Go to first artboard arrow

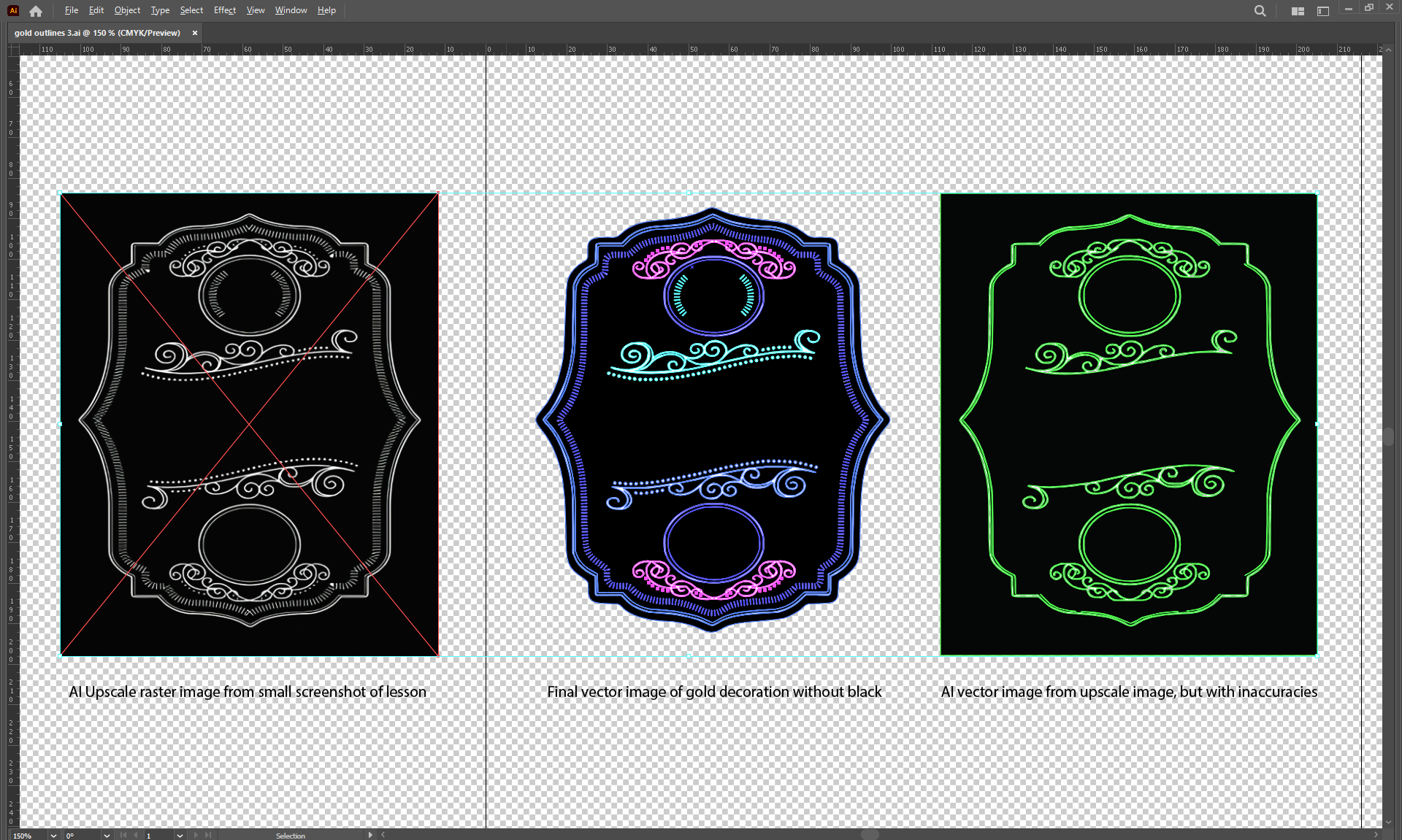pos(123,835)
